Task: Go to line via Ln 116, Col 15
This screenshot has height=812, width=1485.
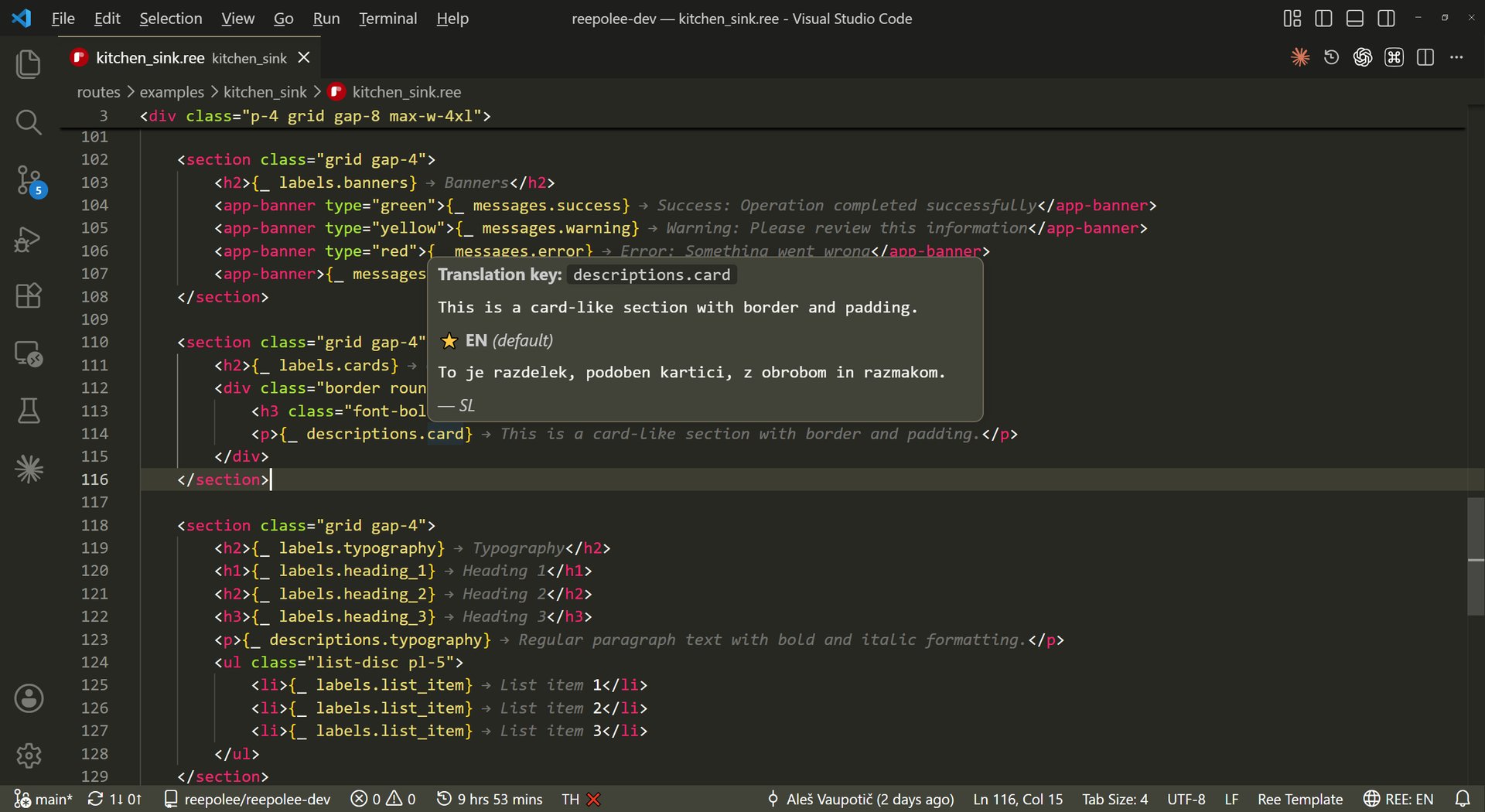Action: pos(1018,799)
